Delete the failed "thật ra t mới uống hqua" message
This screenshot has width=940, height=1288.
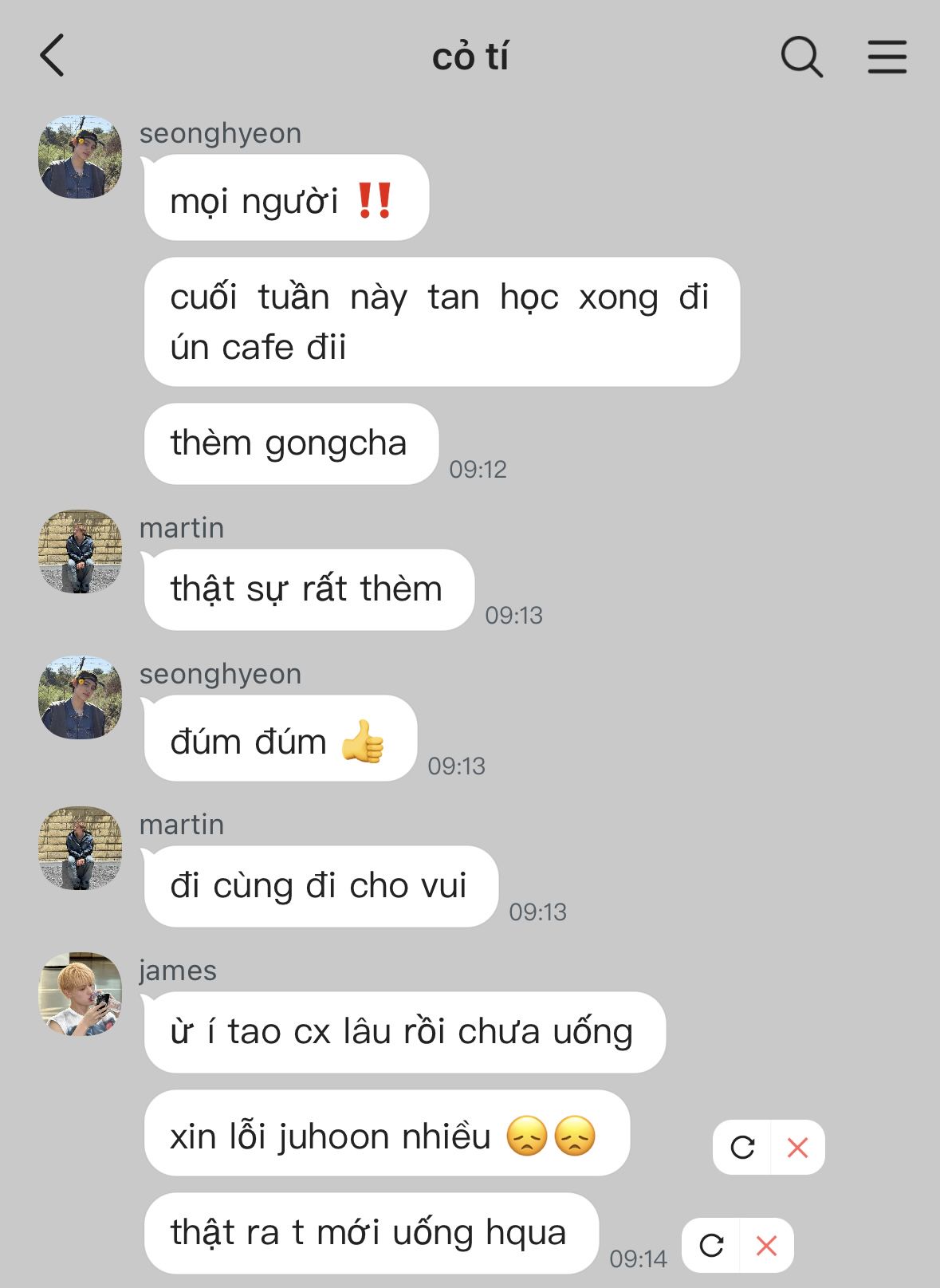click(766, 1245)
